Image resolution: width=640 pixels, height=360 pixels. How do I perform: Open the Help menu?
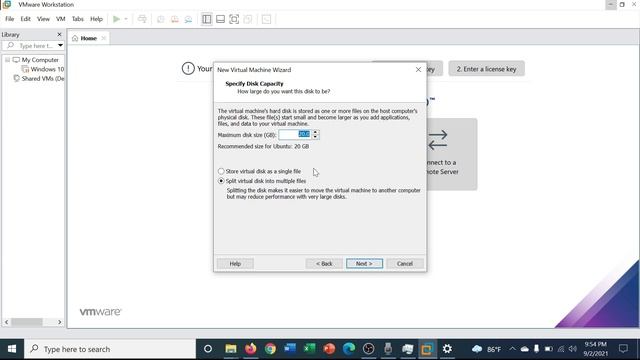[x=96, y=19]
